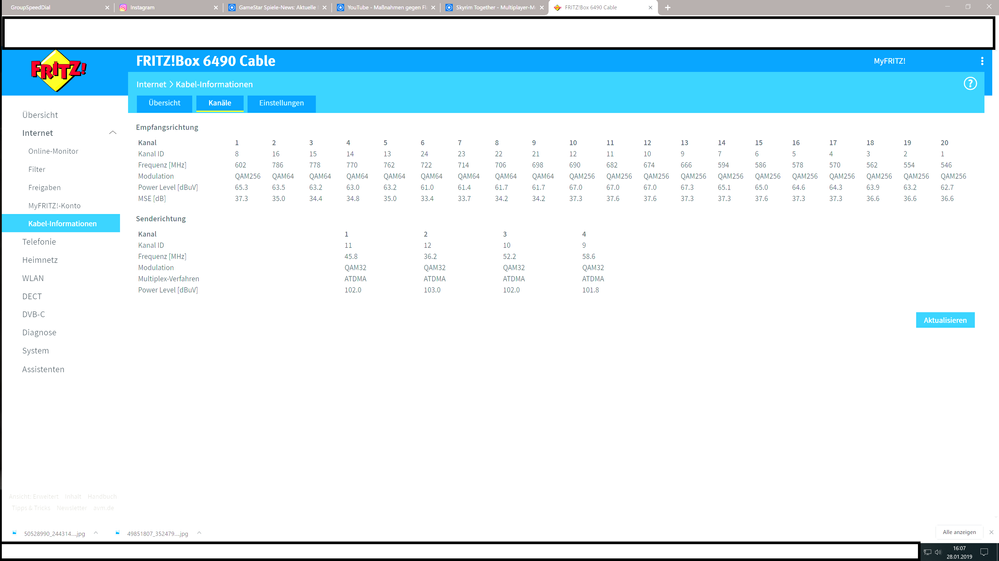Screen dimensions: 999x561
Task: Click the Empfangsrichtung heading
Action: pyautogui.click(x=167, y=127)
